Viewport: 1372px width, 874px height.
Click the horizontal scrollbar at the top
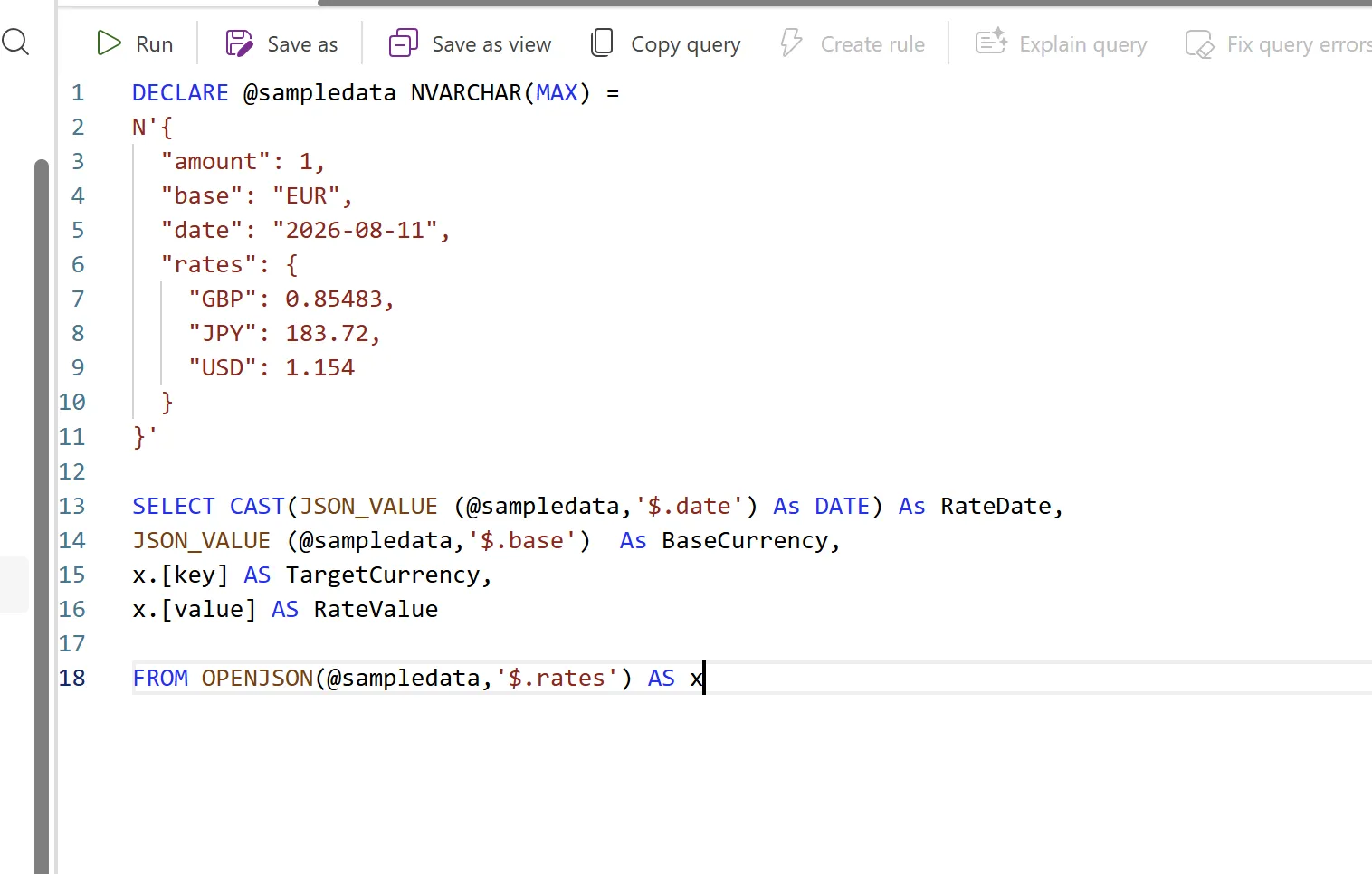point(844,3)
